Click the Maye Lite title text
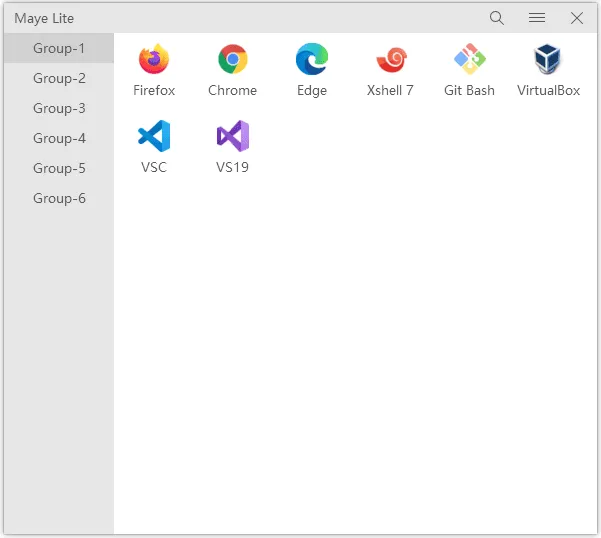This screenshot has height=538, width=601. (x=44, y=18)
